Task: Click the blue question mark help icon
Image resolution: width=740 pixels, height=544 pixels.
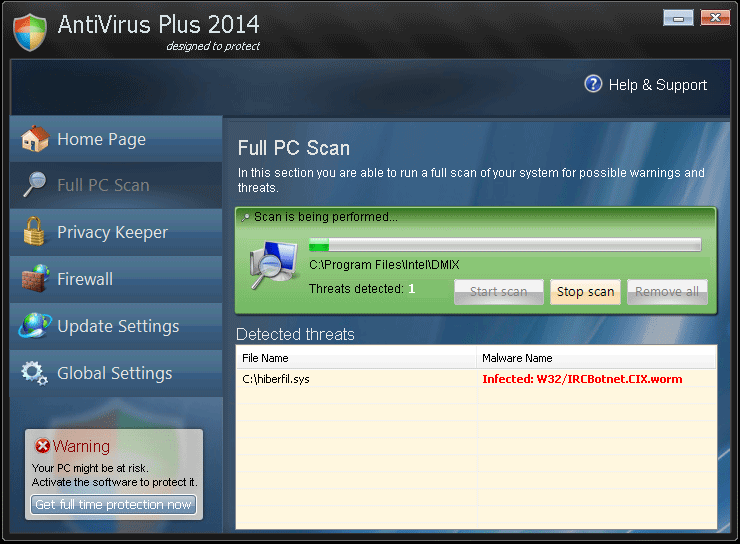Action: [x=594, y=84]
